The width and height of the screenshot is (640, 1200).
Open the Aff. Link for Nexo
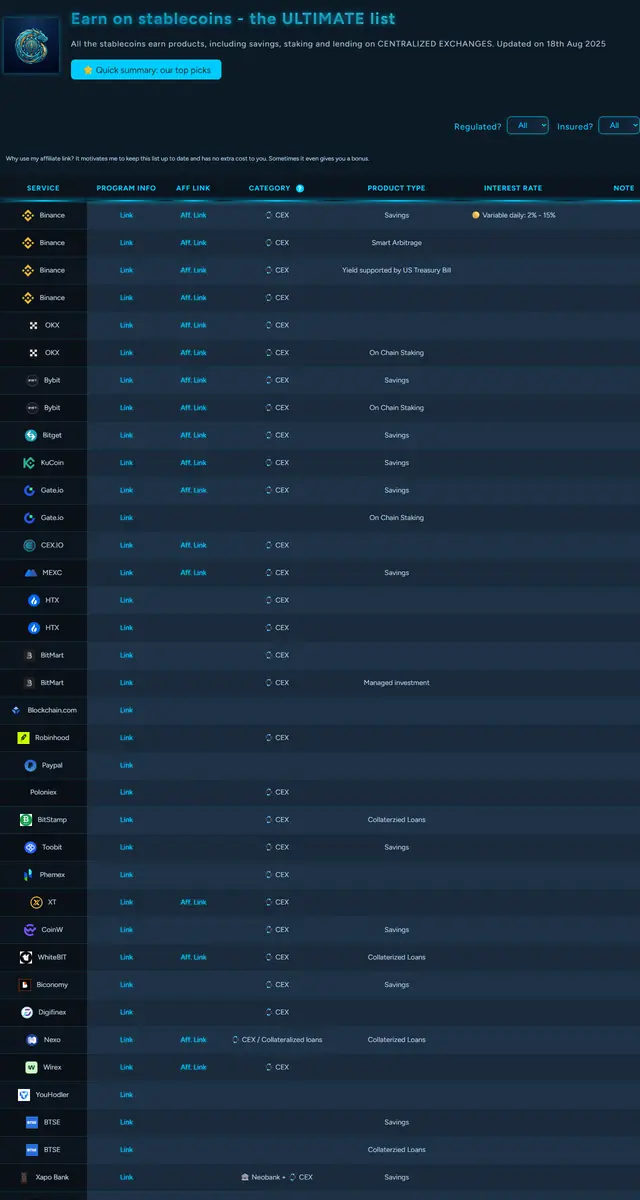tap(193, 1040)
